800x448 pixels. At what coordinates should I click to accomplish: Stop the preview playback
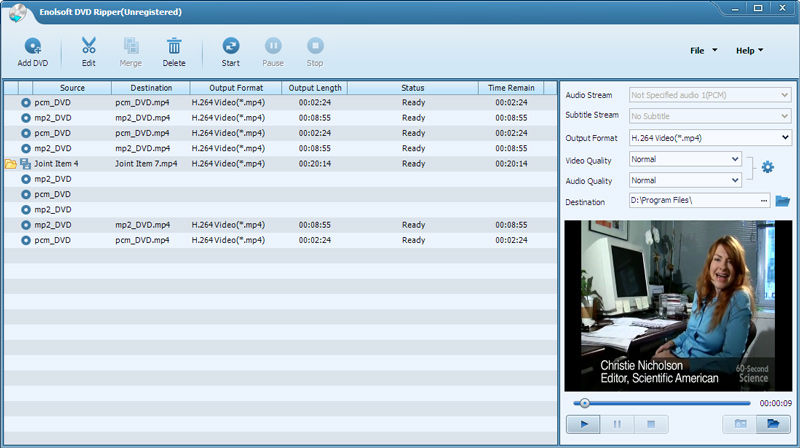pyautogui.click(x=651, y=424)
